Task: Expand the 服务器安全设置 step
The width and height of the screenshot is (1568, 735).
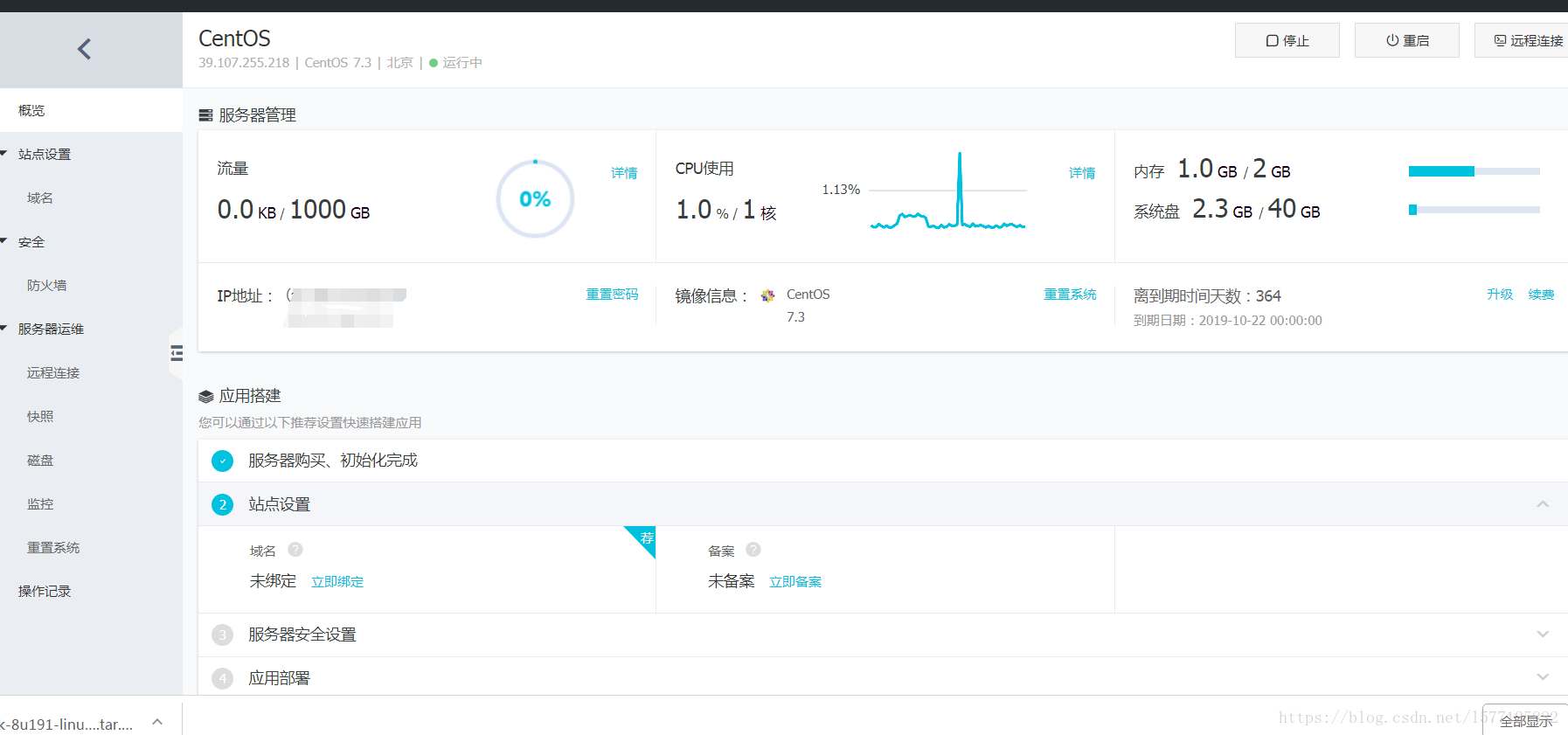Action: pos(1543,634)
